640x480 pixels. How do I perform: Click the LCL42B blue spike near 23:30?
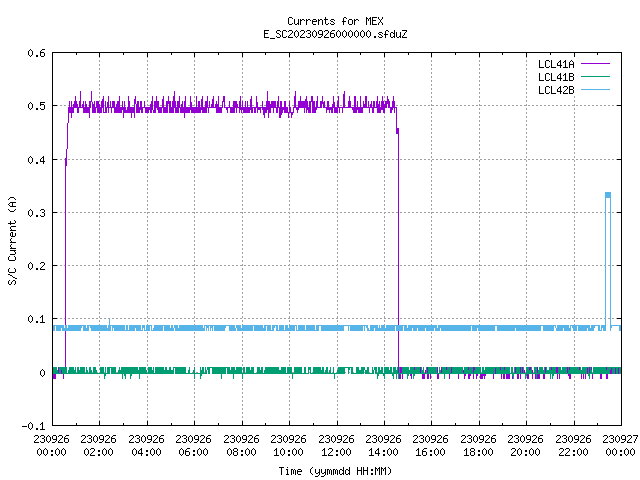pos(608,261)
